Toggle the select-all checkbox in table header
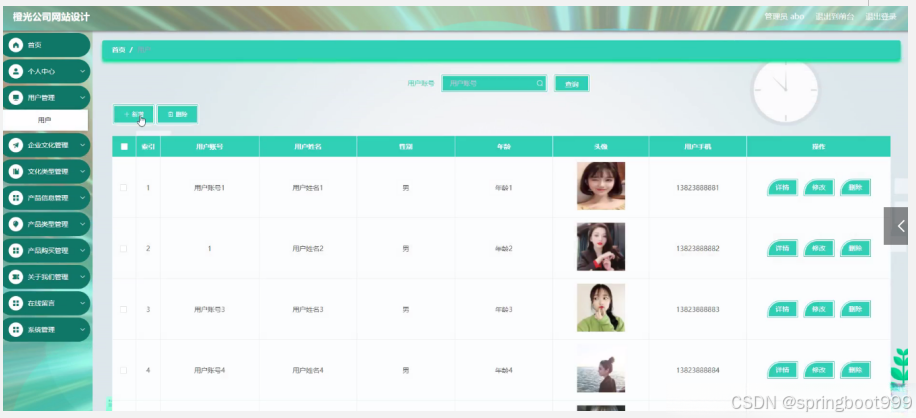 pos(124,147)
